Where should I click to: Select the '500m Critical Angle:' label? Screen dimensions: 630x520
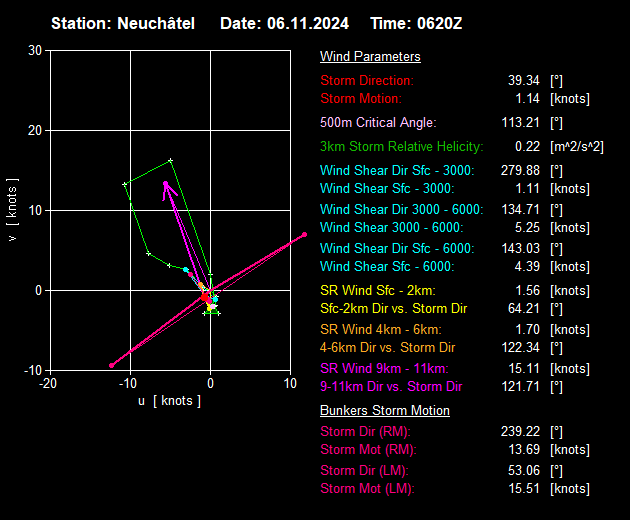378,122
